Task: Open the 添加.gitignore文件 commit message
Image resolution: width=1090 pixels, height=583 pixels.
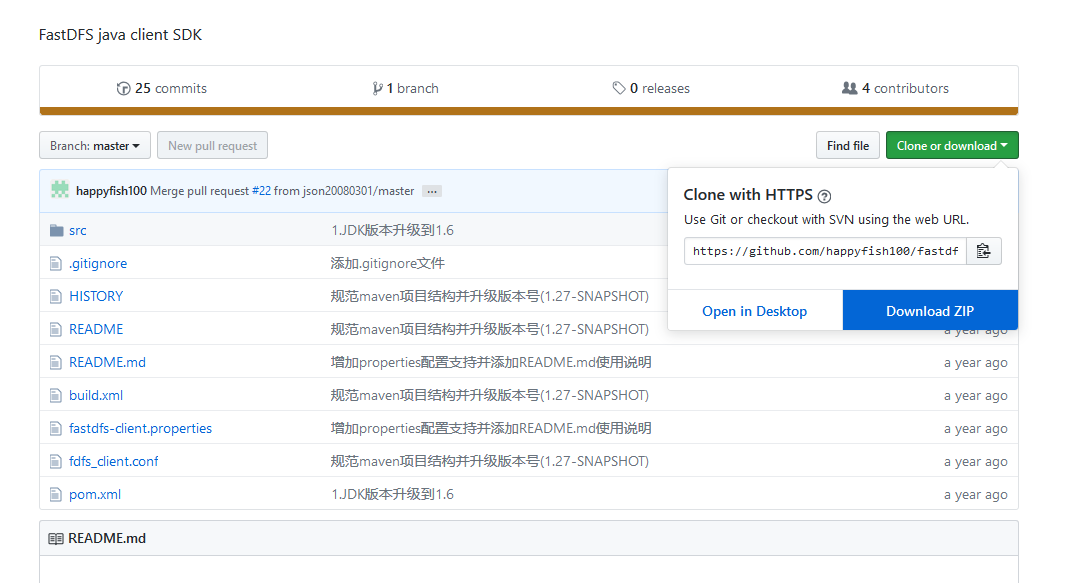Action: tap(387, 263)
